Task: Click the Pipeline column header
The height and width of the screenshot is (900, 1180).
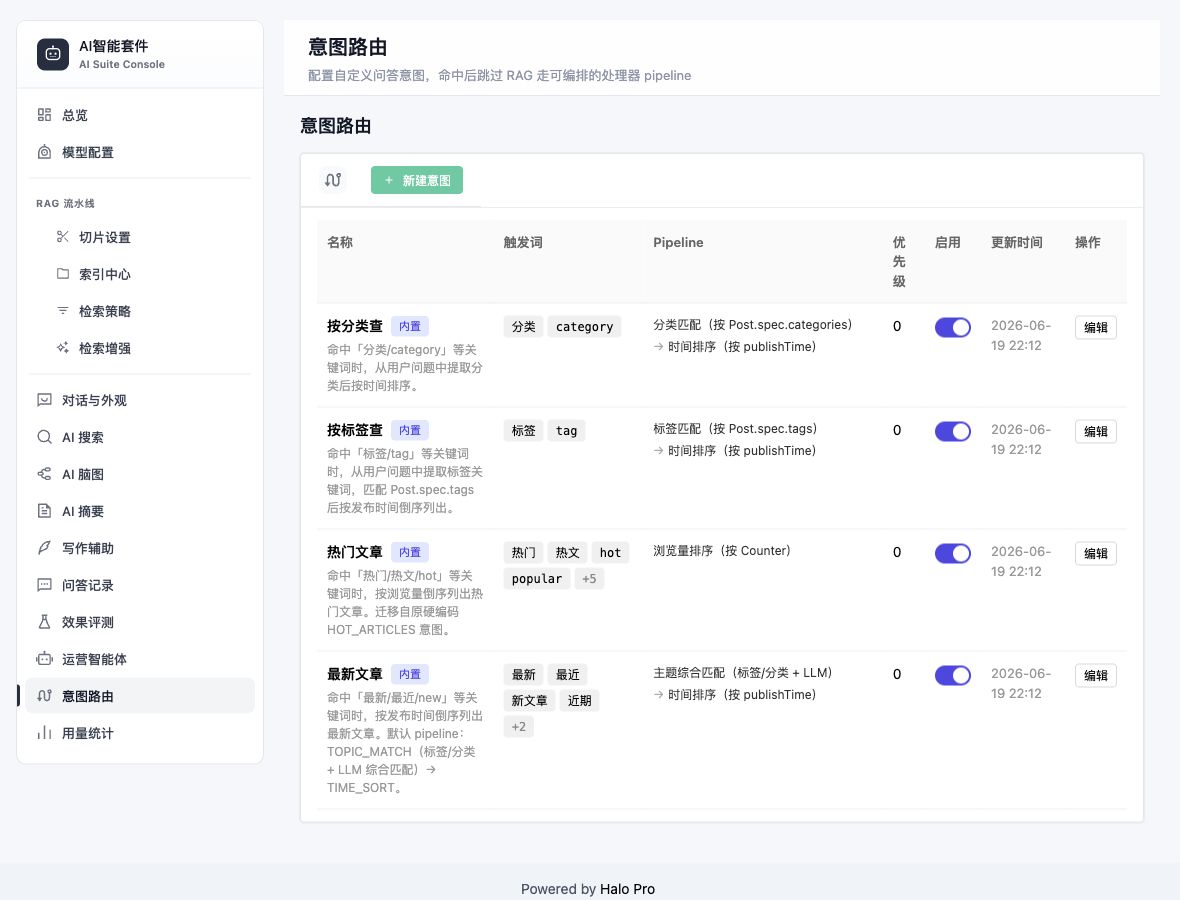Action: pos(678,242)
